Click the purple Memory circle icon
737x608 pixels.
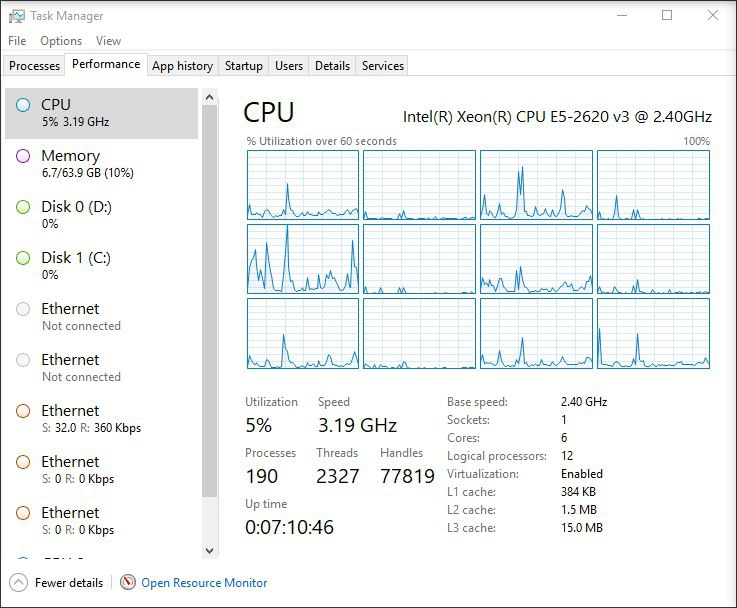[23, 156]
